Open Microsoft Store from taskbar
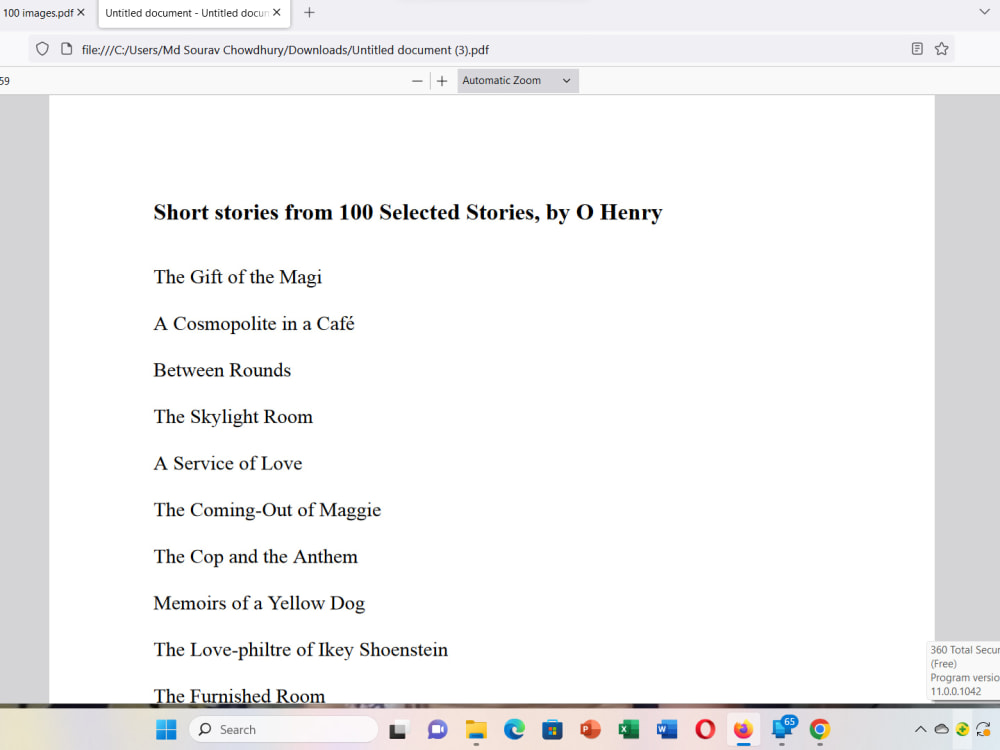The image size is (1000, 750). (x=552, y=729)
